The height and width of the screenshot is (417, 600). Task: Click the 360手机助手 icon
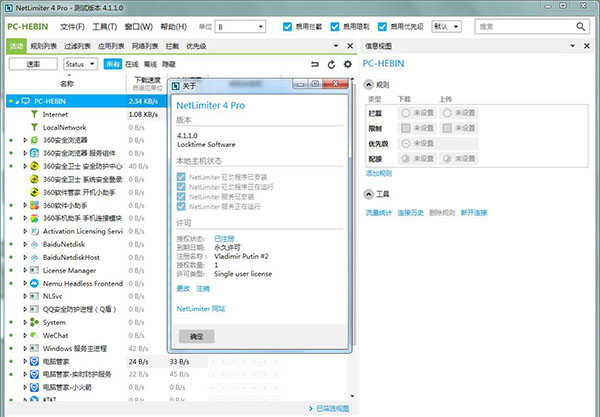(34, 218)
